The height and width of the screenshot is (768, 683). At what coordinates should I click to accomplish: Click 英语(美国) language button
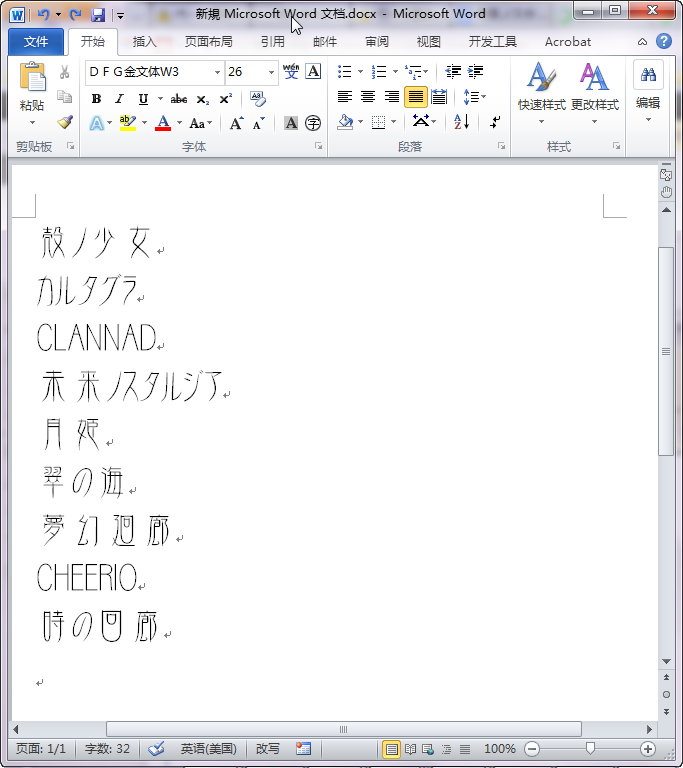point(208,748)
